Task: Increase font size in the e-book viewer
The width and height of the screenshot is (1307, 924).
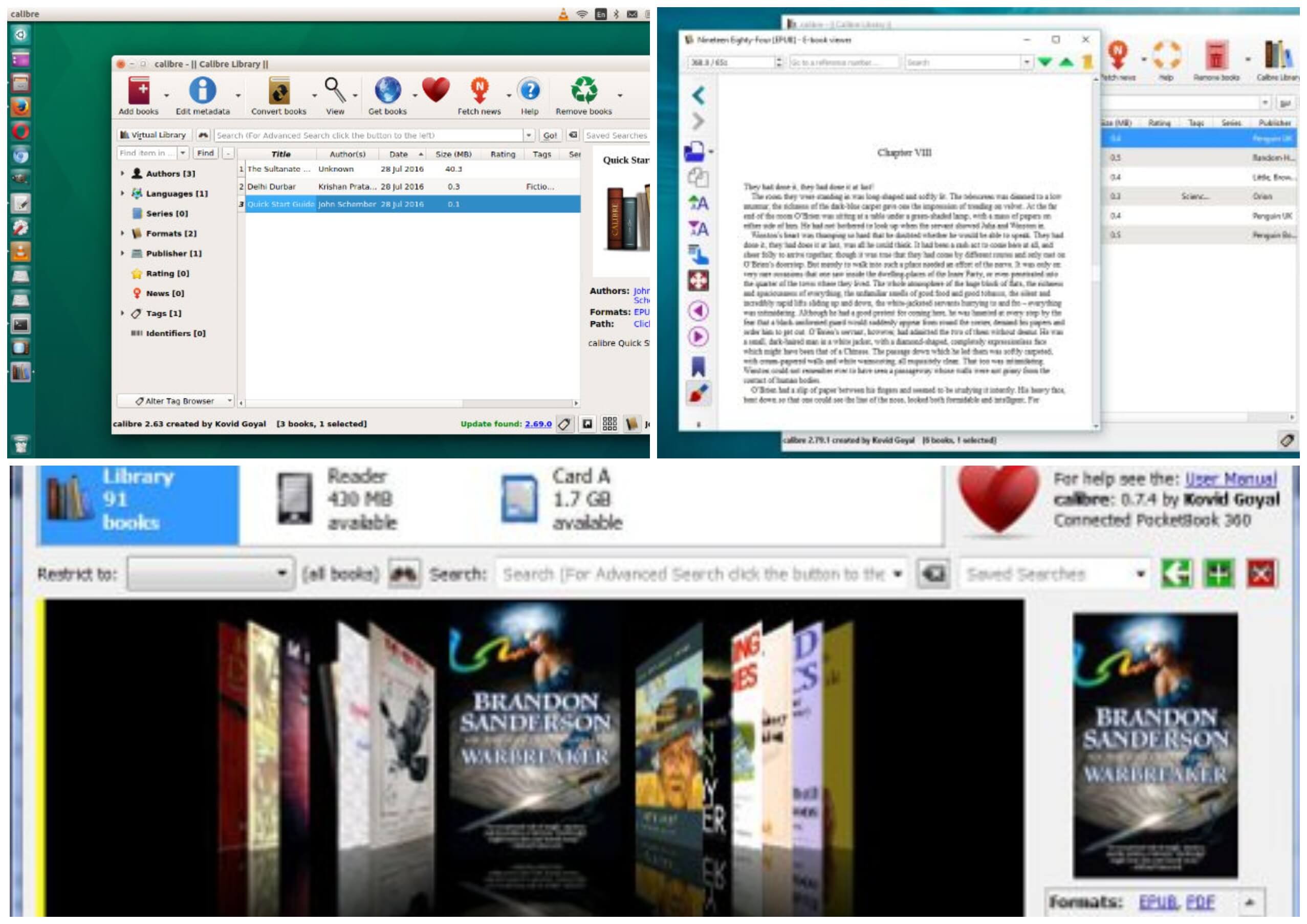Action: (x=699, y=203)
